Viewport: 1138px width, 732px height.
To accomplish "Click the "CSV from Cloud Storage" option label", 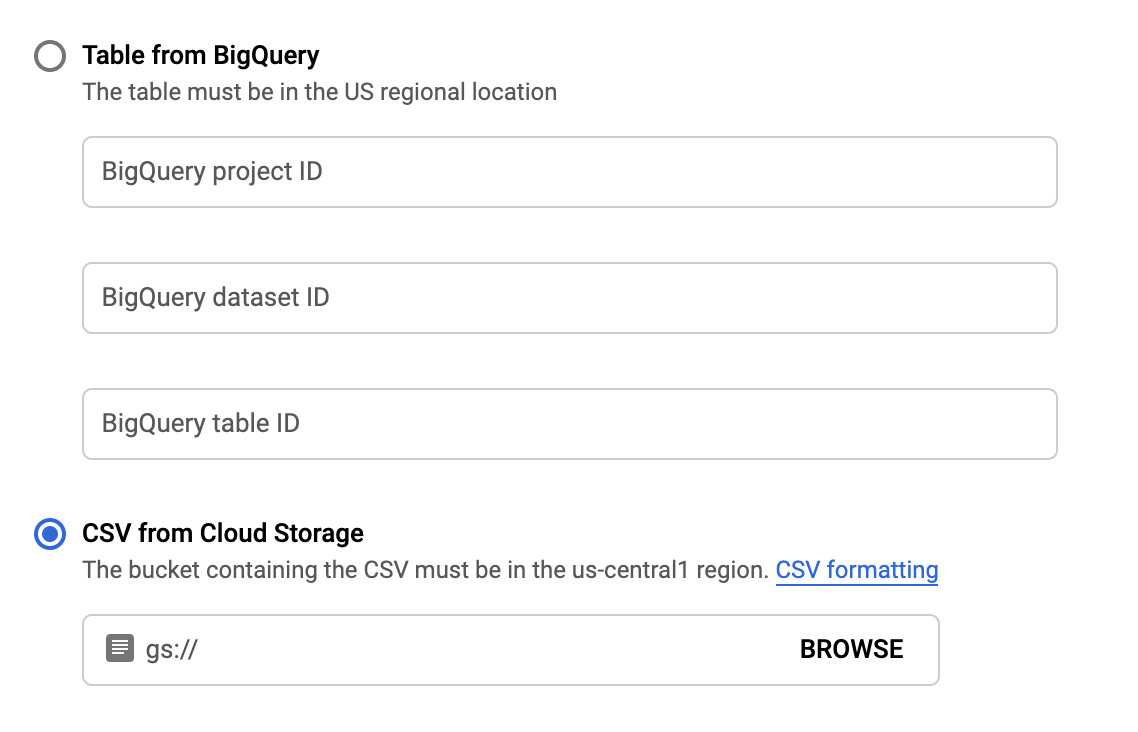I will coord(222,534).
